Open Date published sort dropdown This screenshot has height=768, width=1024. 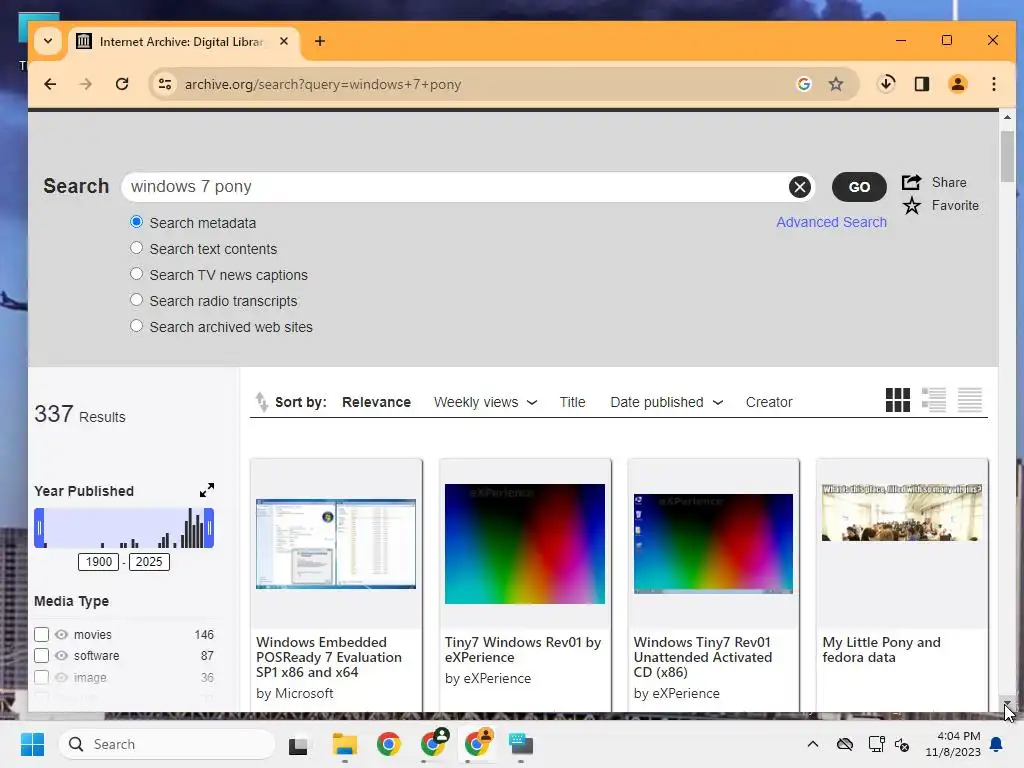666,402
